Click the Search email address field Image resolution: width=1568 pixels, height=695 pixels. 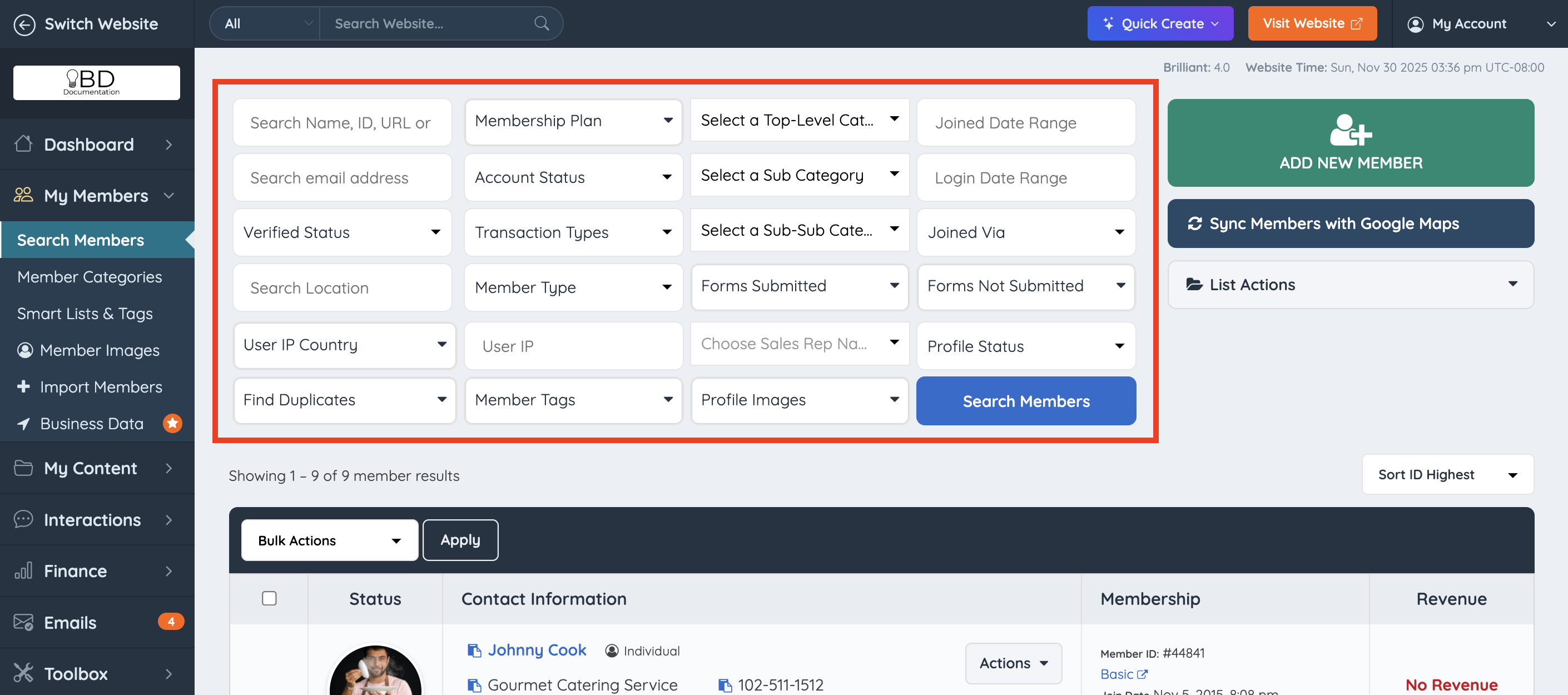[342, 178]
